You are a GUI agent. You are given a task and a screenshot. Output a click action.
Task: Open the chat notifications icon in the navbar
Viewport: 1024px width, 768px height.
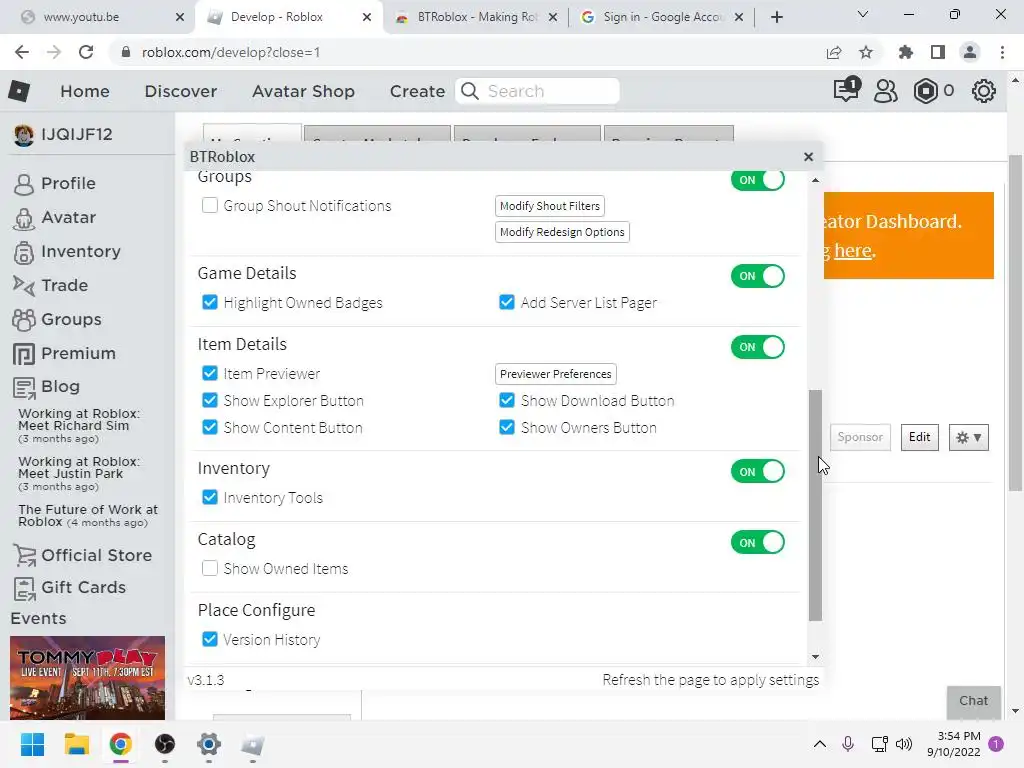point(847,90)
